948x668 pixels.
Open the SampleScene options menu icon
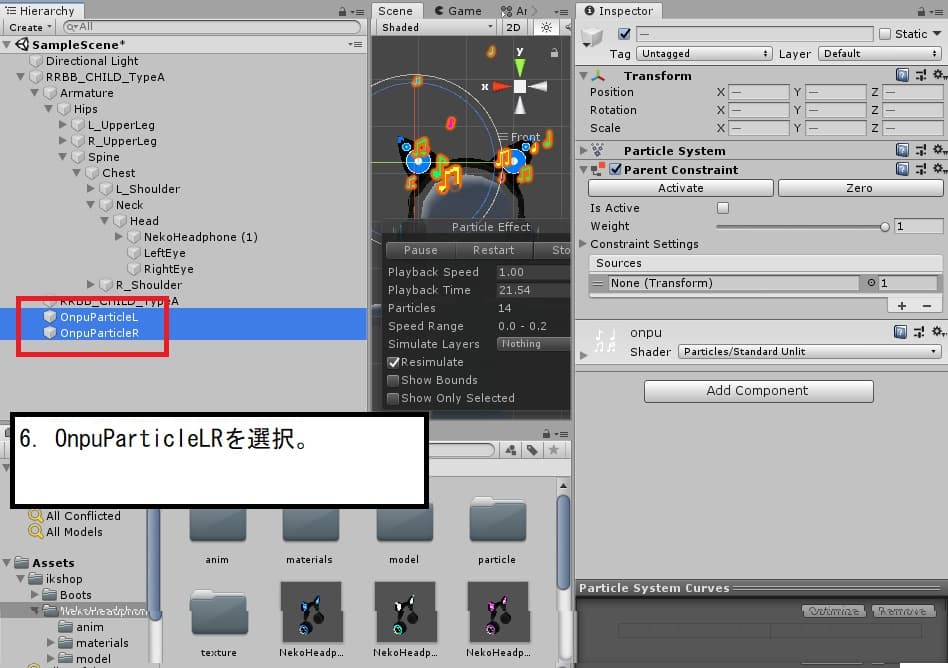pyautogui.click(x=356, y=44)
